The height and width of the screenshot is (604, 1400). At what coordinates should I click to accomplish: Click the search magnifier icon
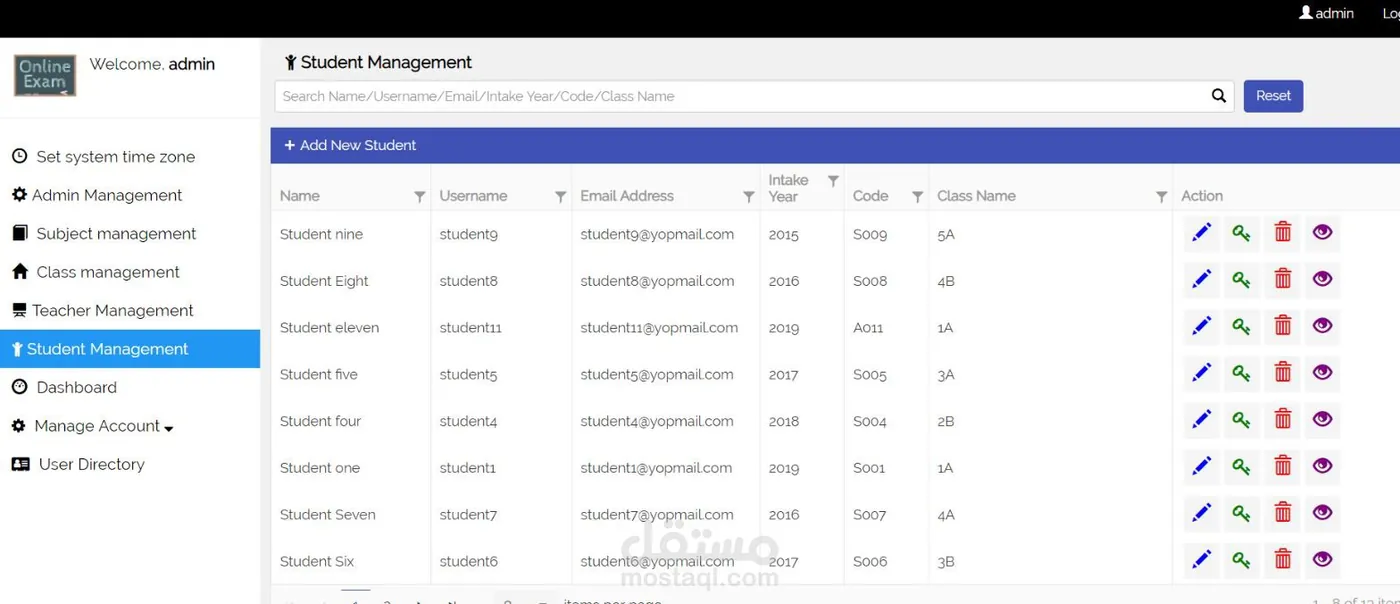pyautogui.click(x=1219, y=96)
